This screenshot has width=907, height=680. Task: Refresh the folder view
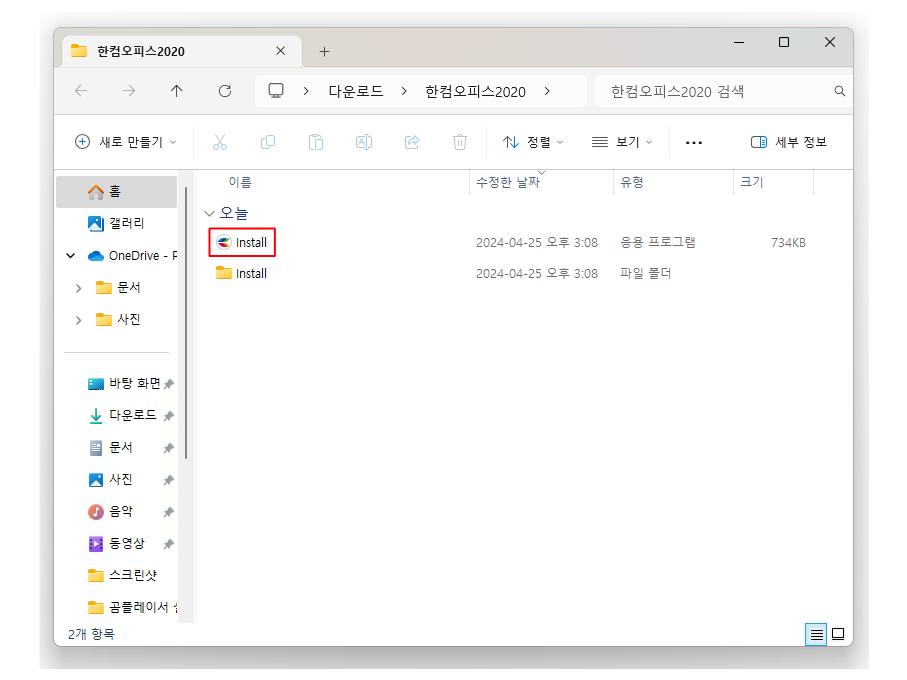pos(225,91)
